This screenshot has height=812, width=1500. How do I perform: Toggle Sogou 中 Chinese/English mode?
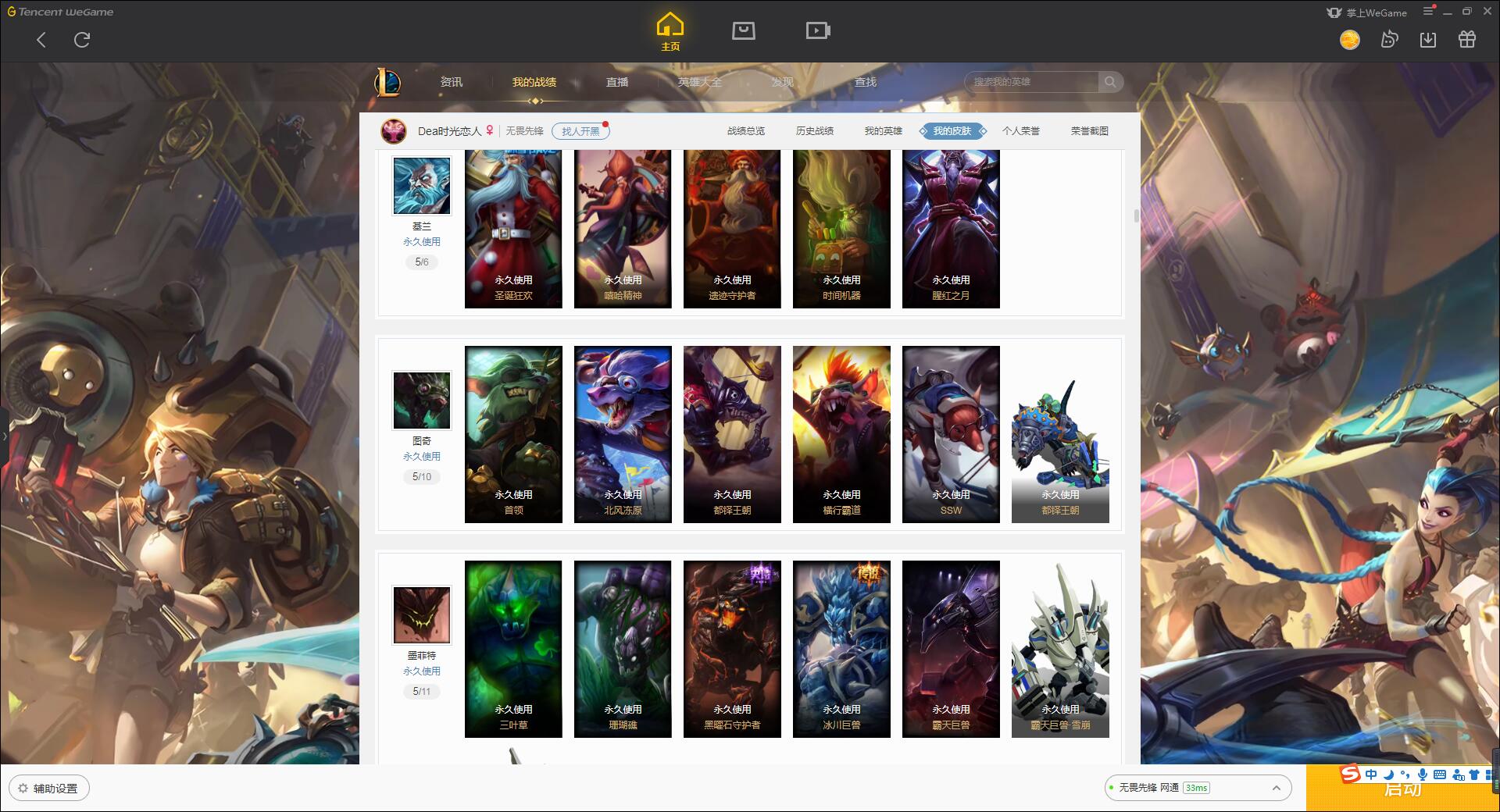(1371, 775)
